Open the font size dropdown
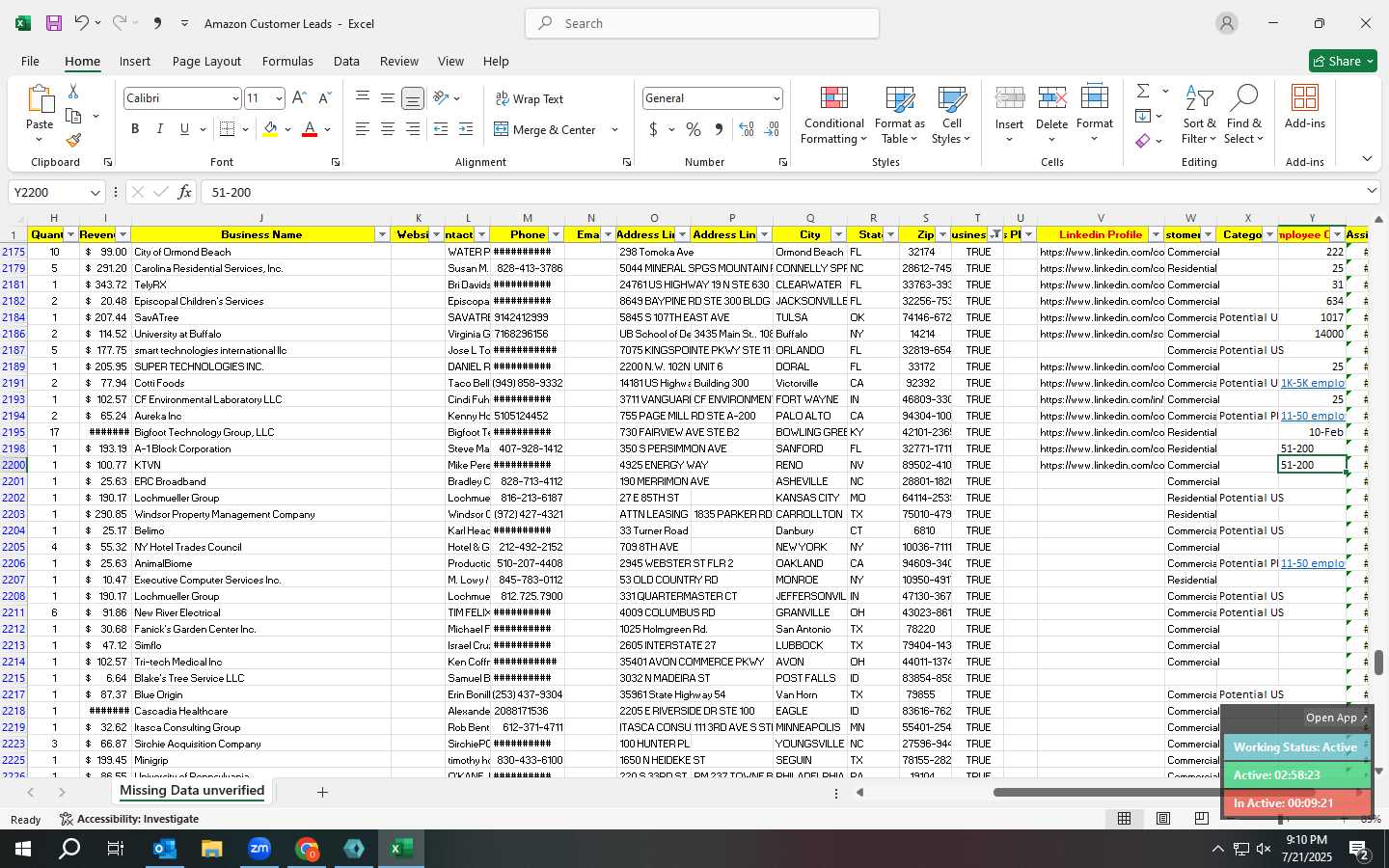This screenshot has width=1389, height=868. [279, 98]
